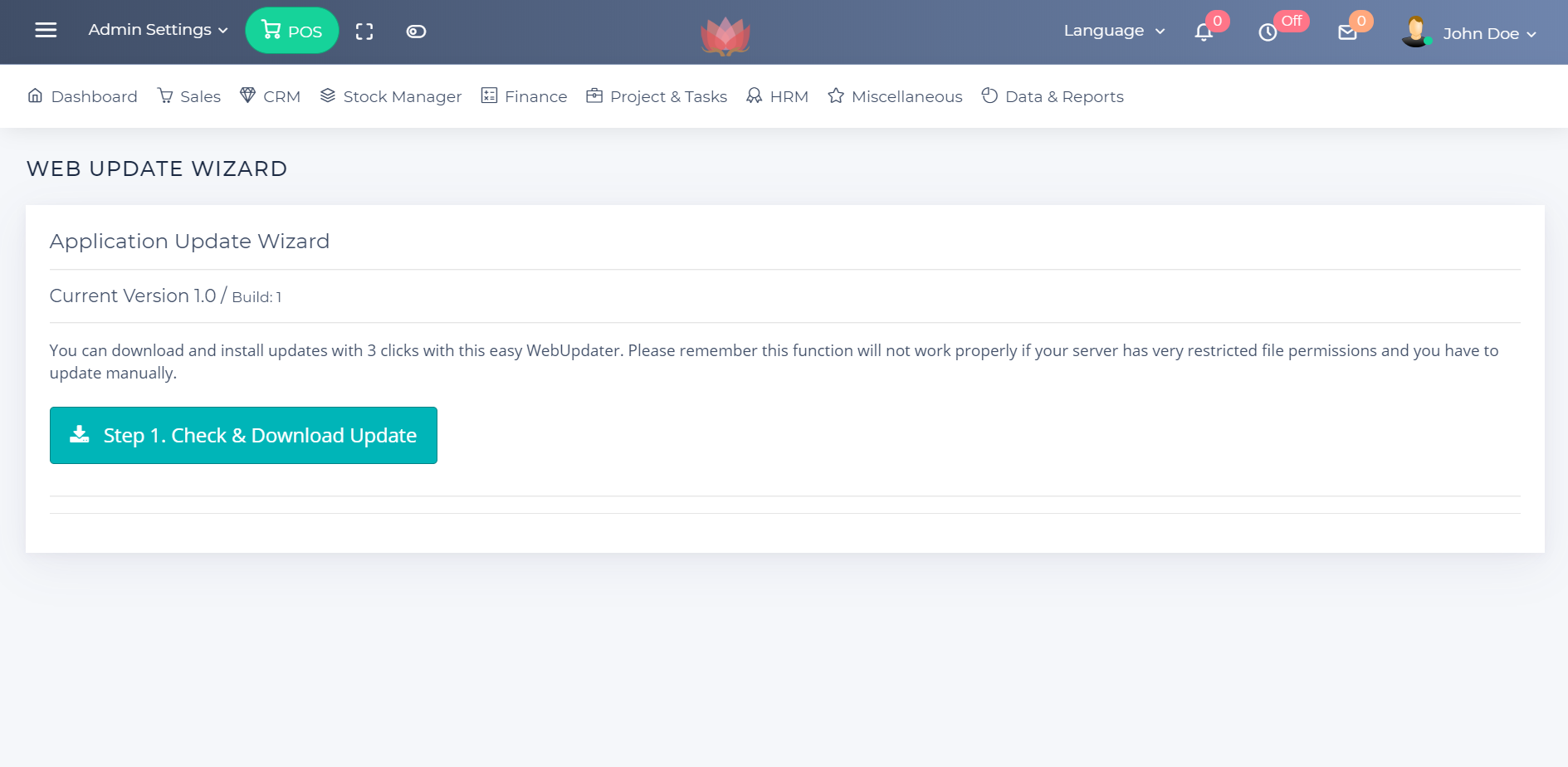
Task: Toggle the clock 'Off' badge
Action: coord(1292,21)
